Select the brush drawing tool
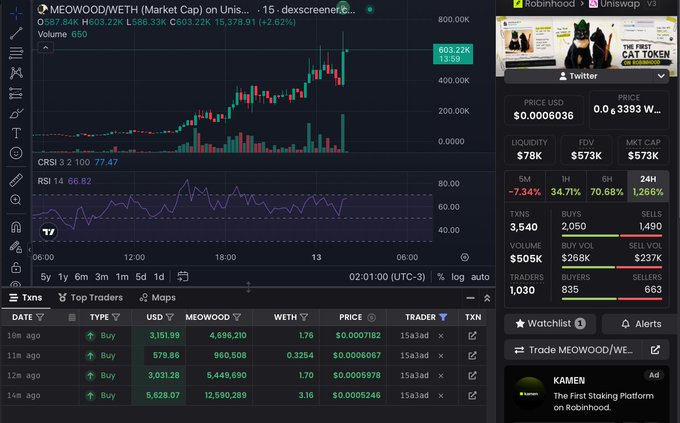Viewport: 680px width, 423px height. [x=16, y=113]
